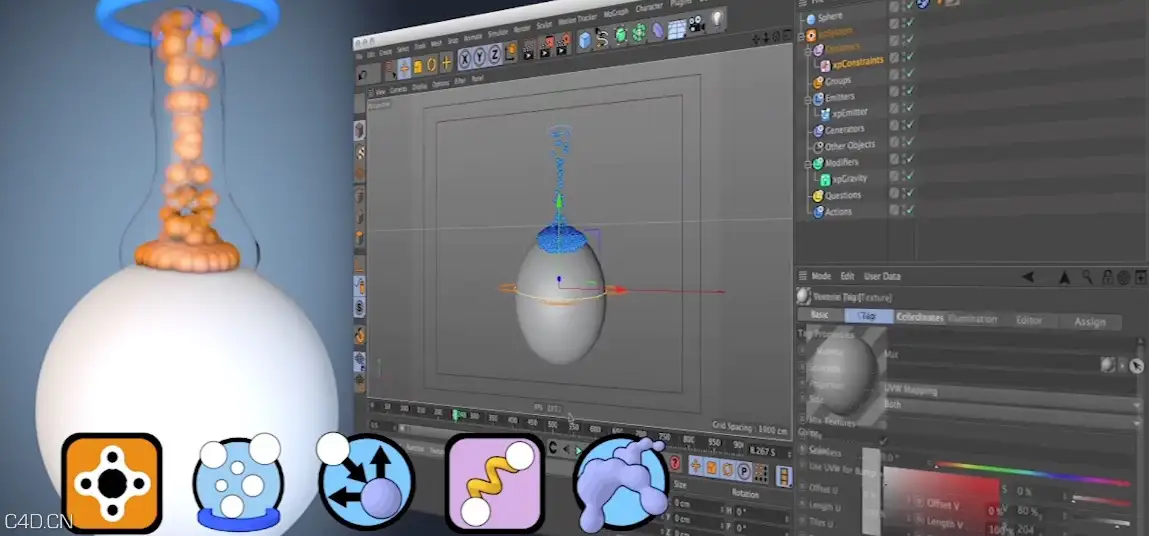Add a Cube primitive object
Screen dimensions: 1149x536
[585, 40]
